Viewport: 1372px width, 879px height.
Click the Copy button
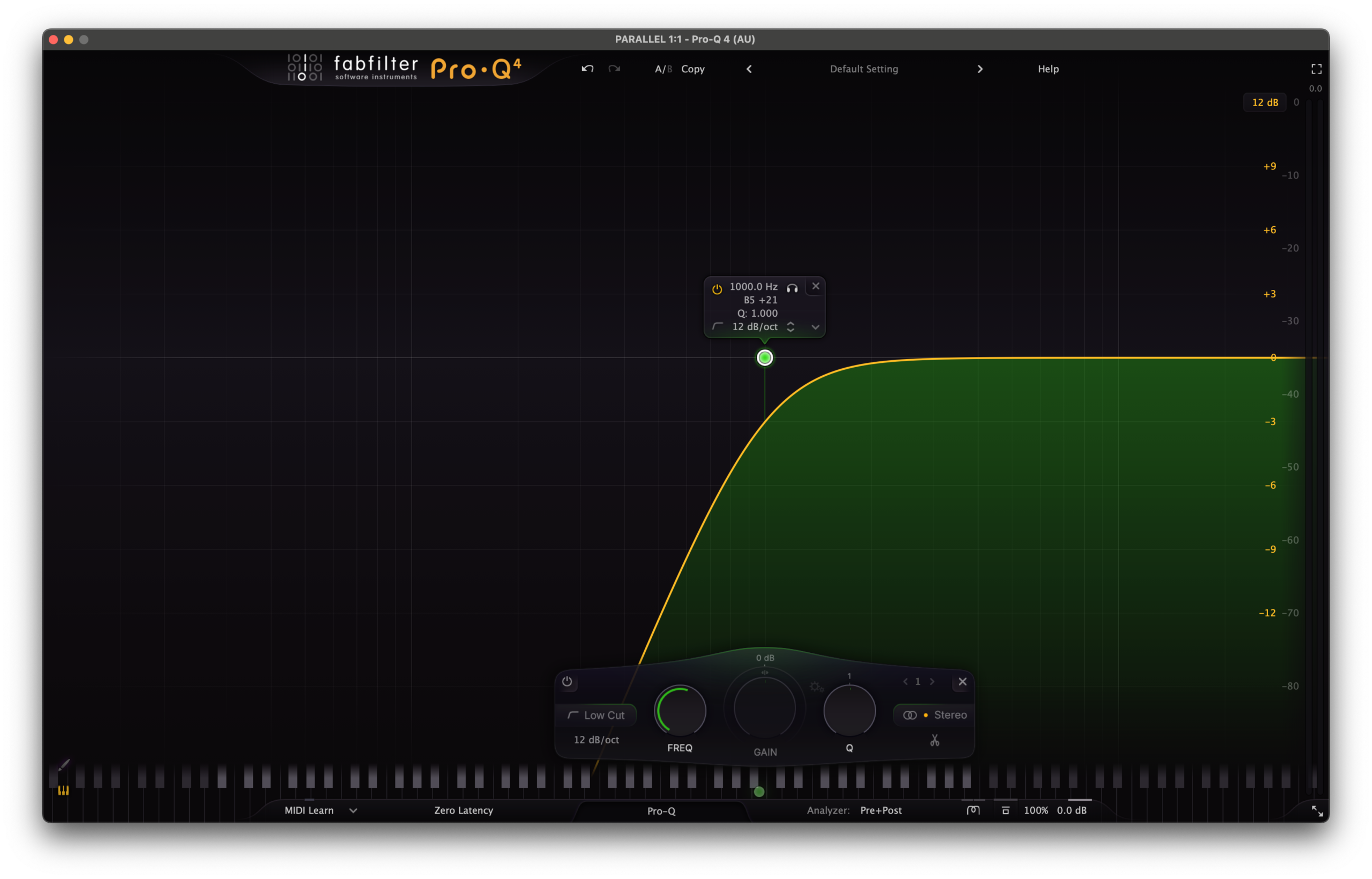693,69
